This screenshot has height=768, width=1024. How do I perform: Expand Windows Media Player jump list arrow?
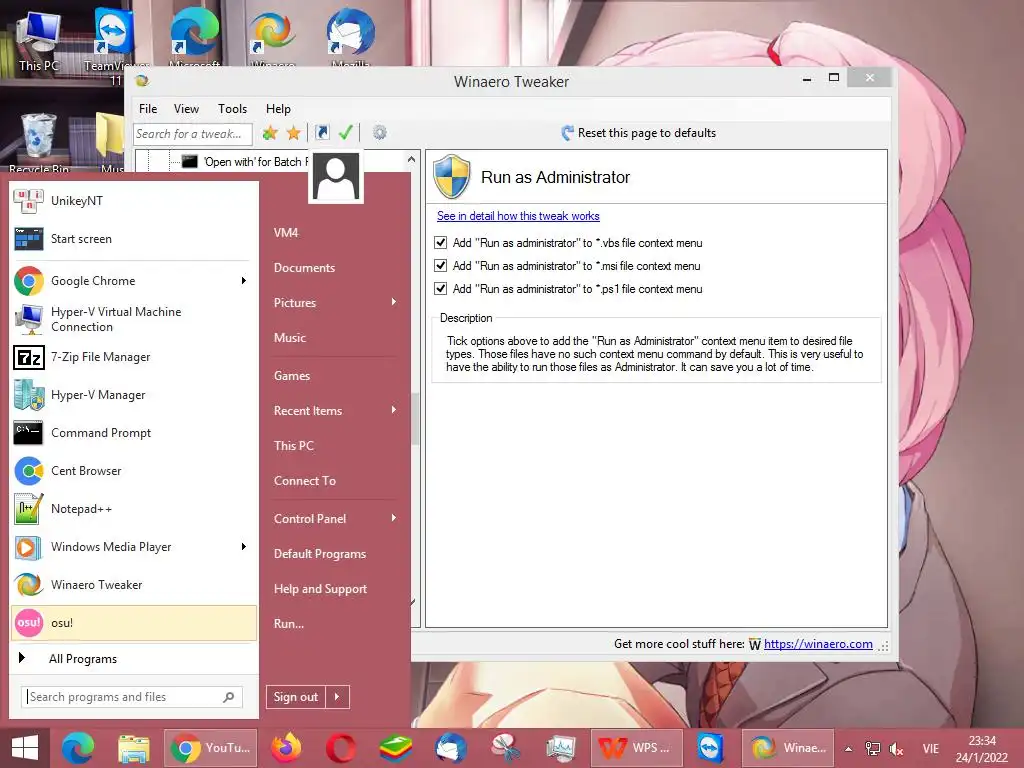pos(244,547)
